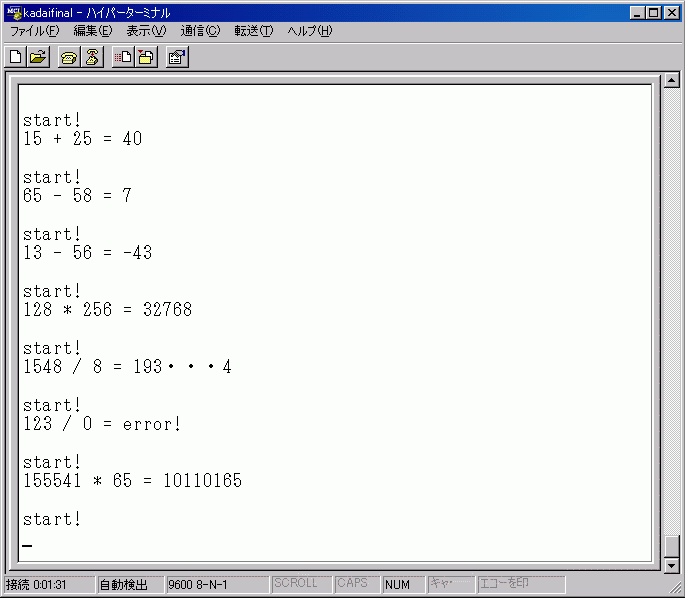Click the 'キャ' capture status indicator
This screenshot has width=685, height=598.
tap(451, 584)
